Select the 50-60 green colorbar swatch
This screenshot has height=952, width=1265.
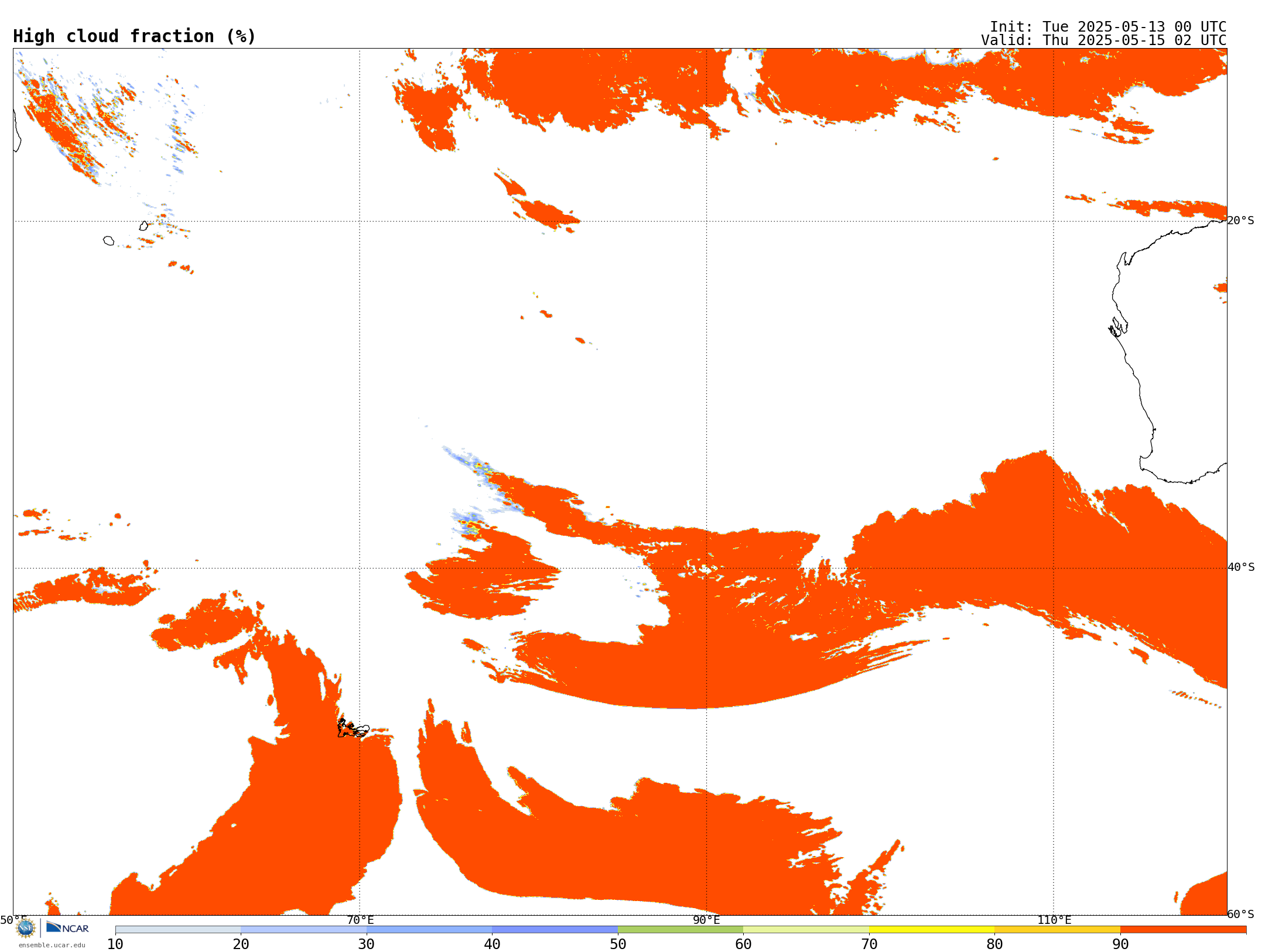(x=681, y=929)
